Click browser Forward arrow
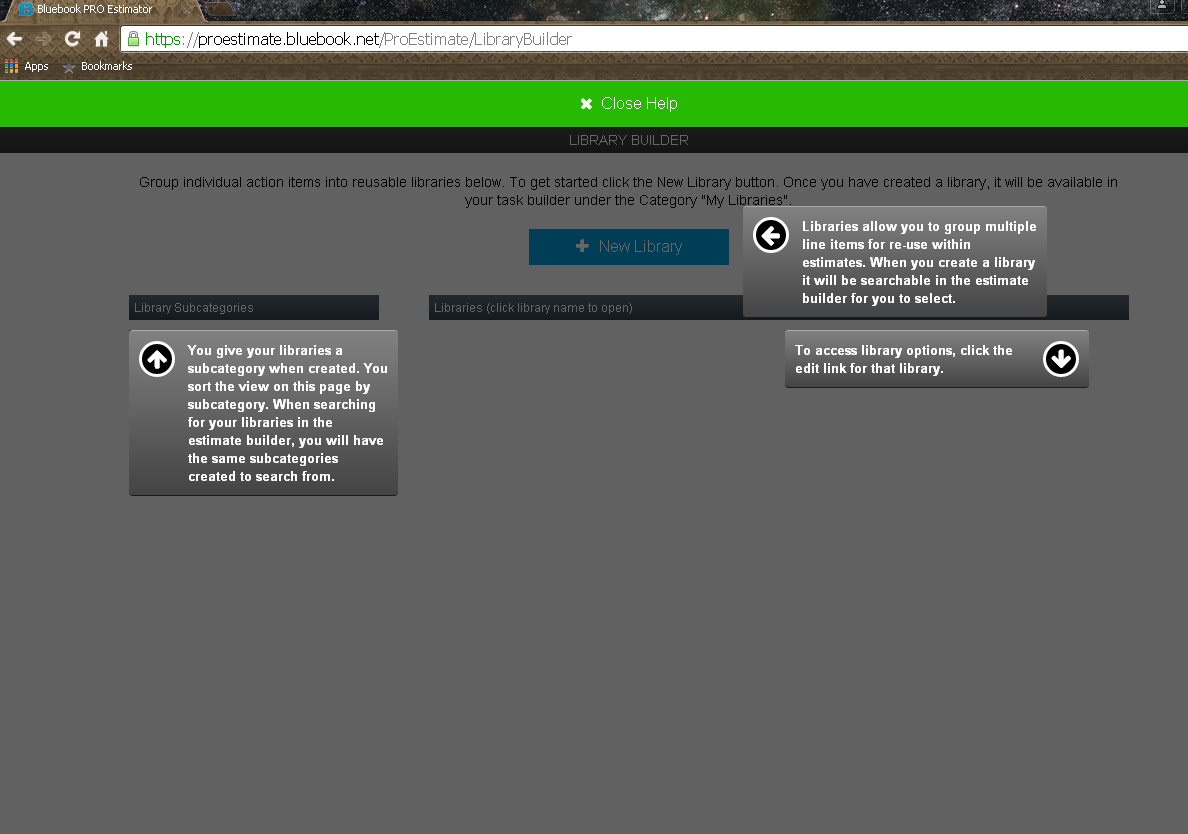The height and width of the screenshot is (834, 1188). (x=43, y=39)
